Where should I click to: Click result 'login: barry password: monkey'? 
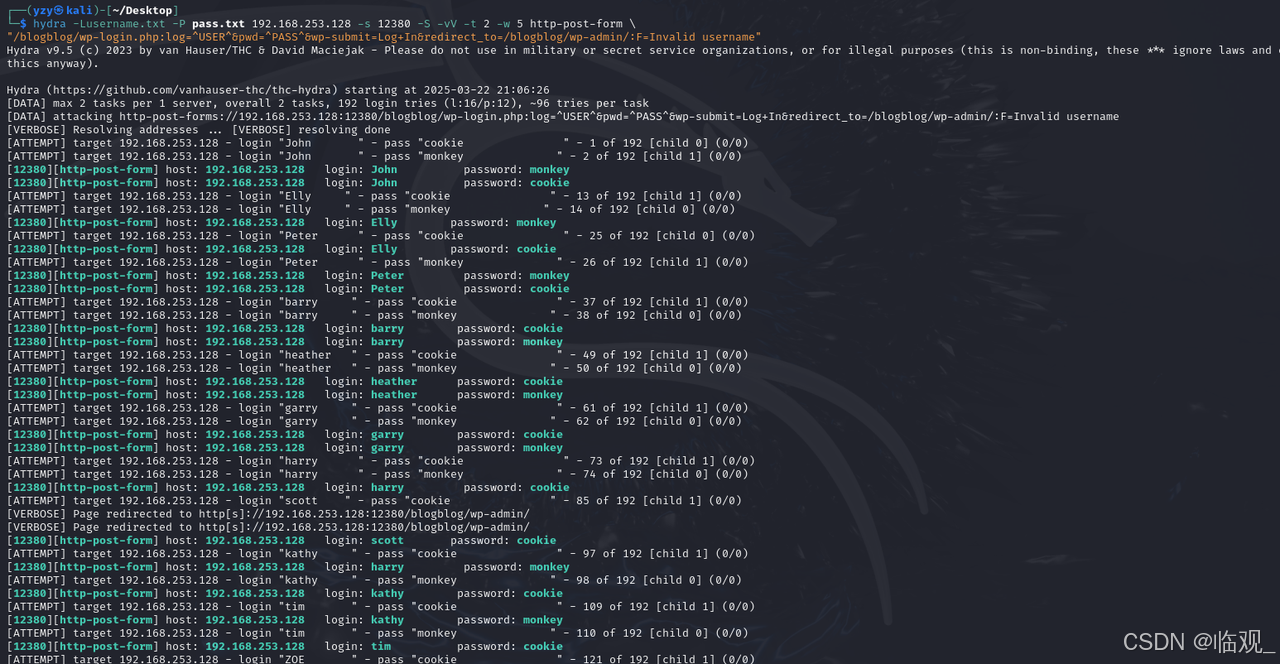pyautogui.click(x=285, y=341)
